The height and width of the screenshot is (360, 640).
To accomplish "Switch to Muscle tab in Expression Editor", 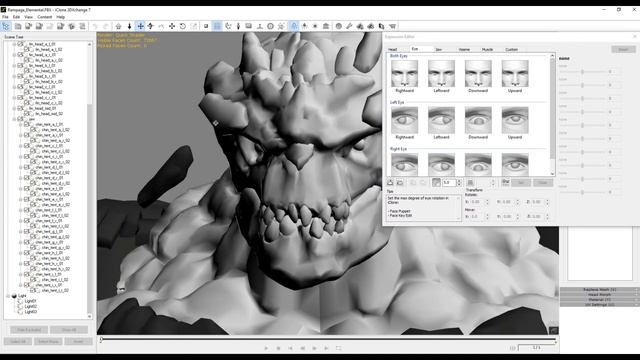I will (x=487, y=49).
